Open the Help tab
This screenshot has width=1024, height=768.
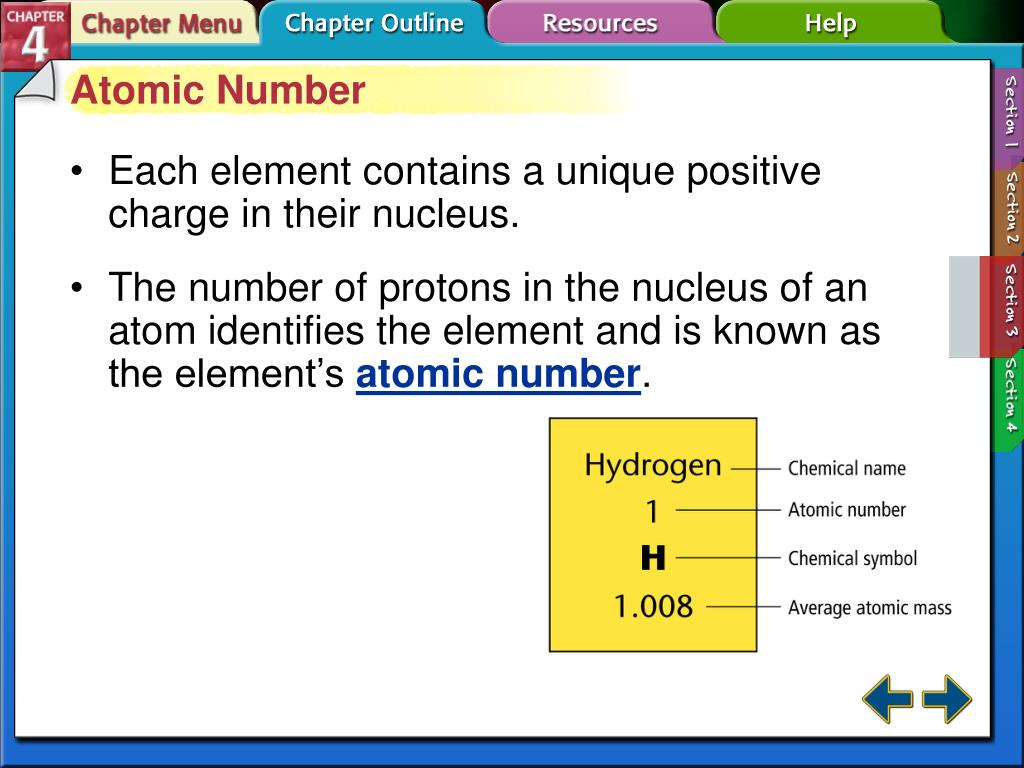(829, 23)
